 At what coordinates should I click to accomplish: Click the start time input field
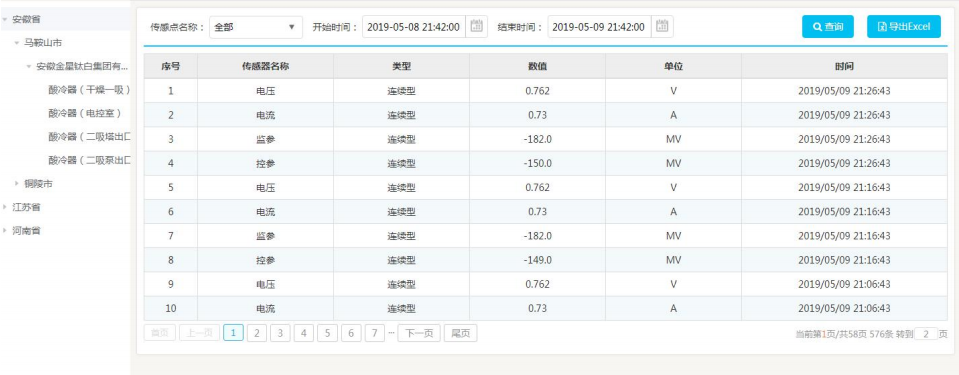pyautogui.click(x=414, y=27)
